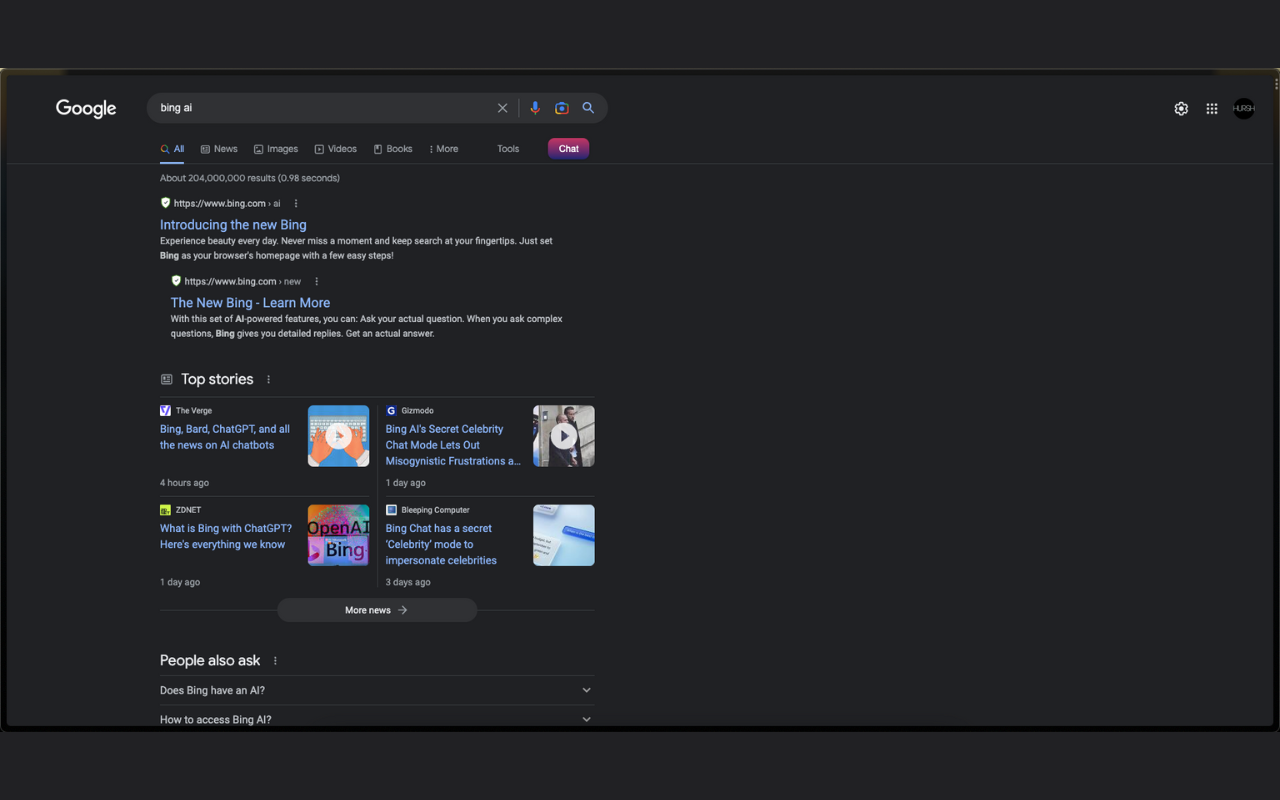Select the All results tab
Image resolution: width=1280 pixels, height=800 pixels.
coord(172,149)
